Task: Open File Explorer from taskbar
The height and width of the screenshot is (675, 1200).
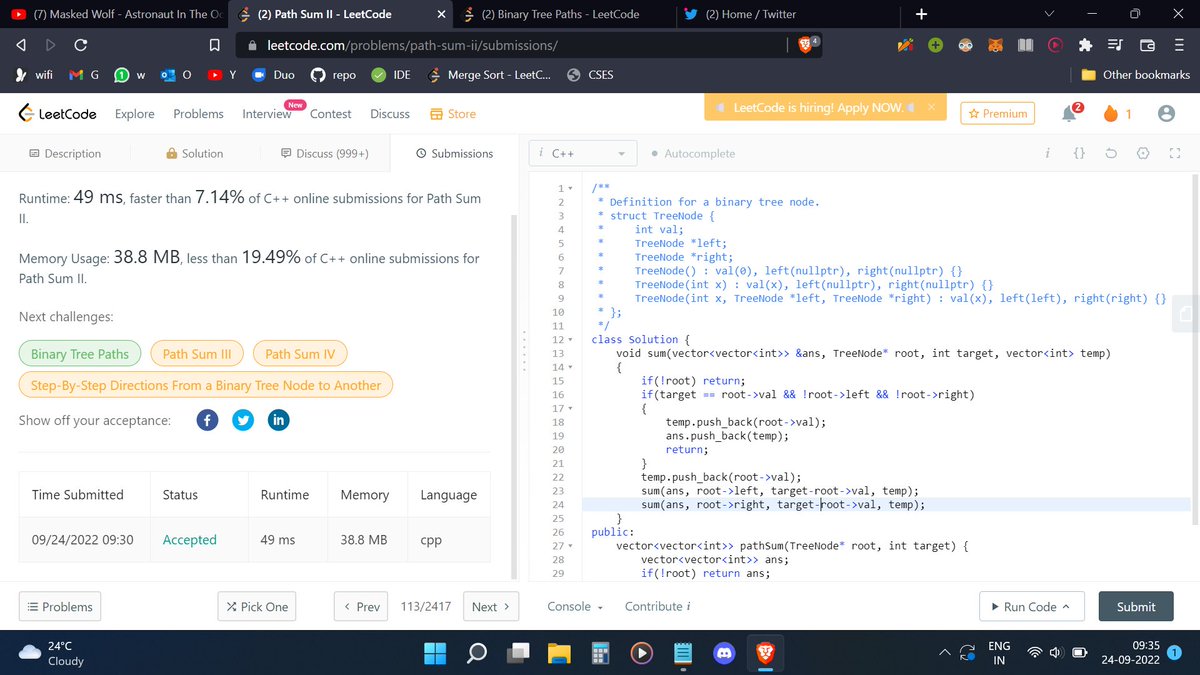Action: 559,653
